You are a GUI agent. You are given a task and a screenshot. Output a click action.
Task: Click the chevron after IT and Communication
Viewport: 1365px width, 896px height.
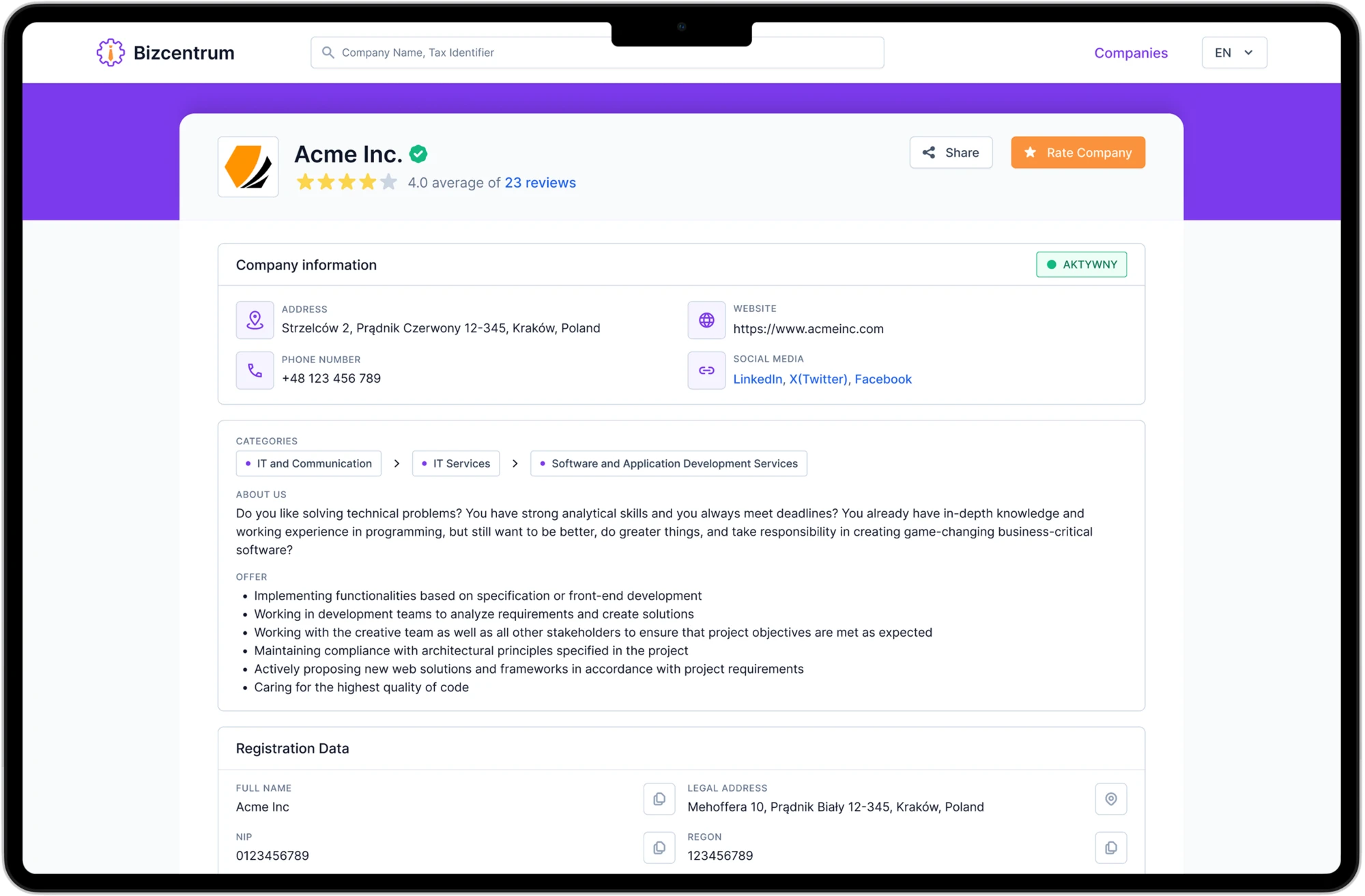click(397, 464)
